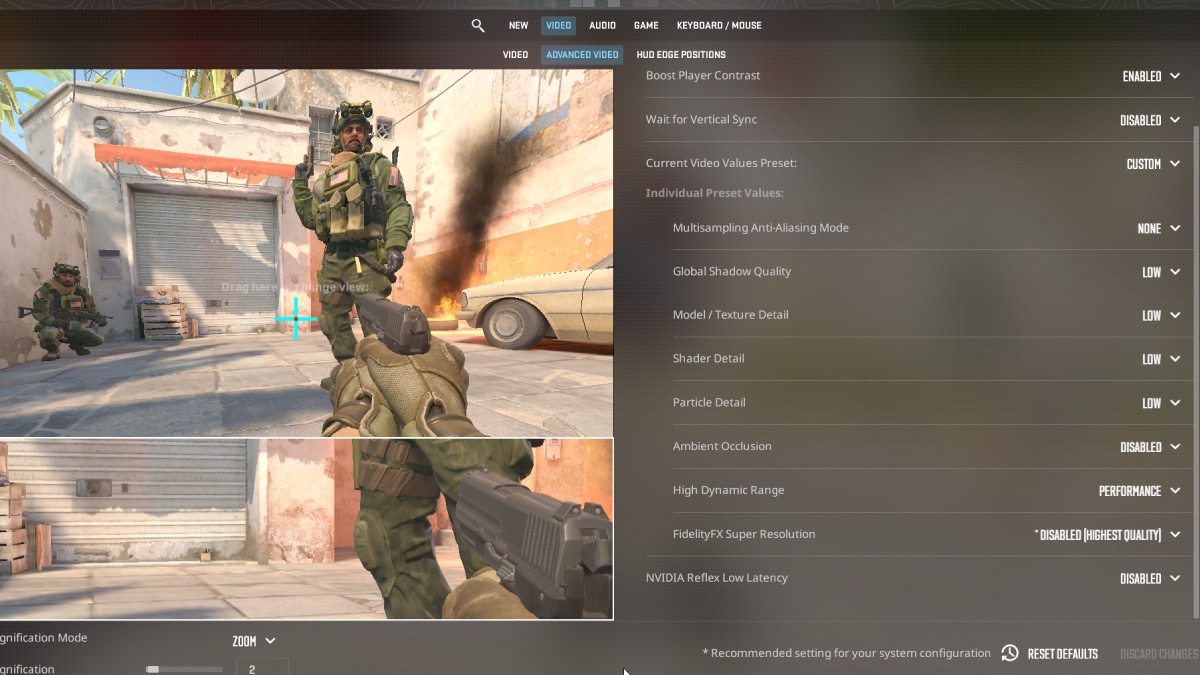This screenshot has height=675, width=1200.
Task: Open the Wait for Vertical Sync dropdown
Action: coord(1151,119)
